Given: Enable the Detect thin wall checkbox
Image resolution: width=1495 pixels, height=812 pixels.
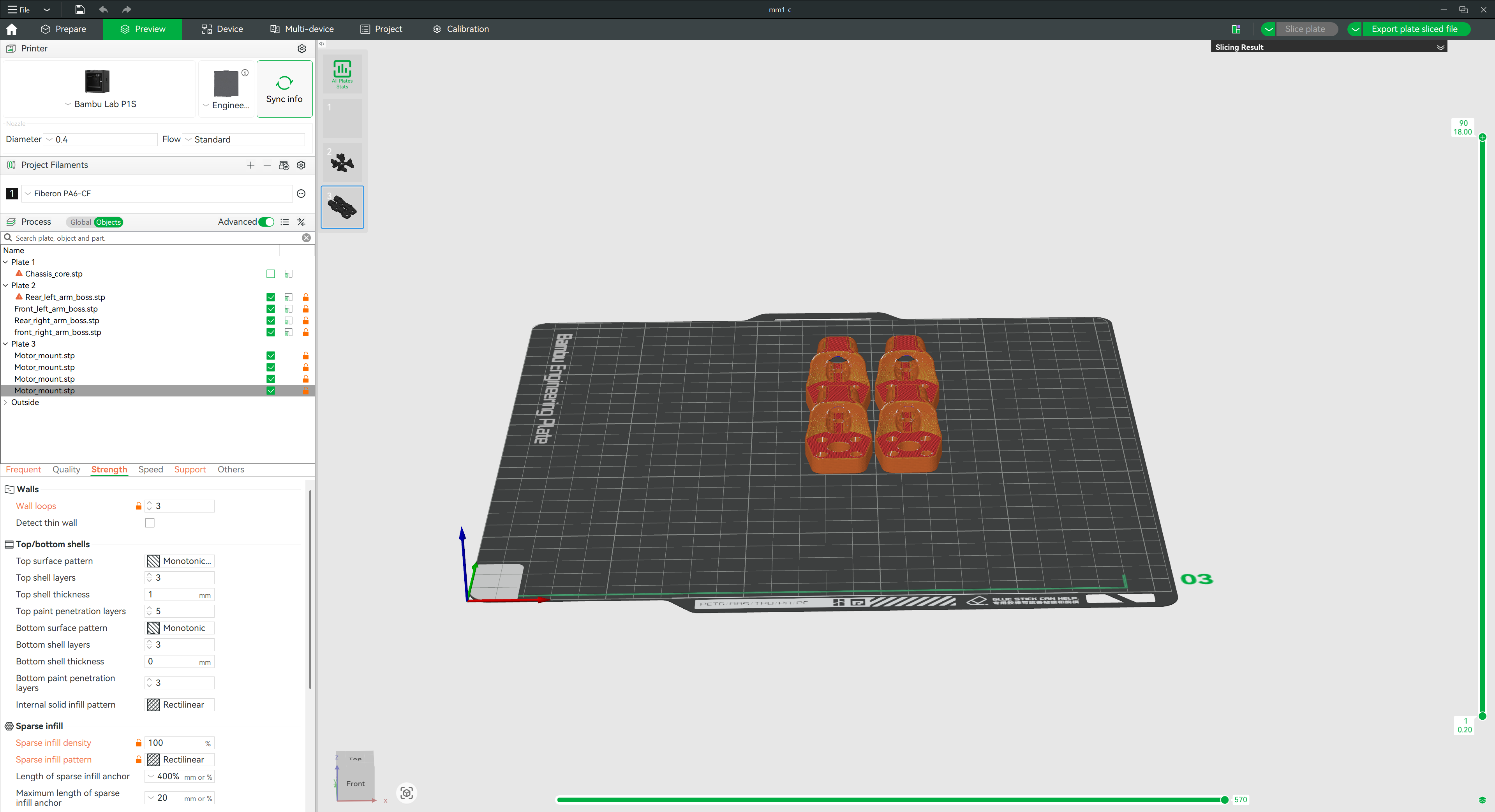Looking at the screenshot, I should 150,522.
